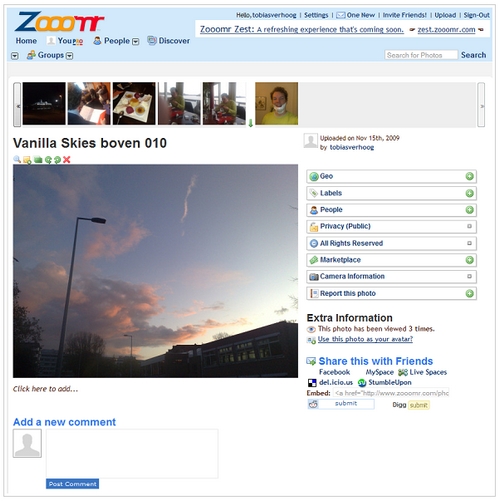
Task: Click the Share with Friends envelope icon
Action: [x=311, y=361]
